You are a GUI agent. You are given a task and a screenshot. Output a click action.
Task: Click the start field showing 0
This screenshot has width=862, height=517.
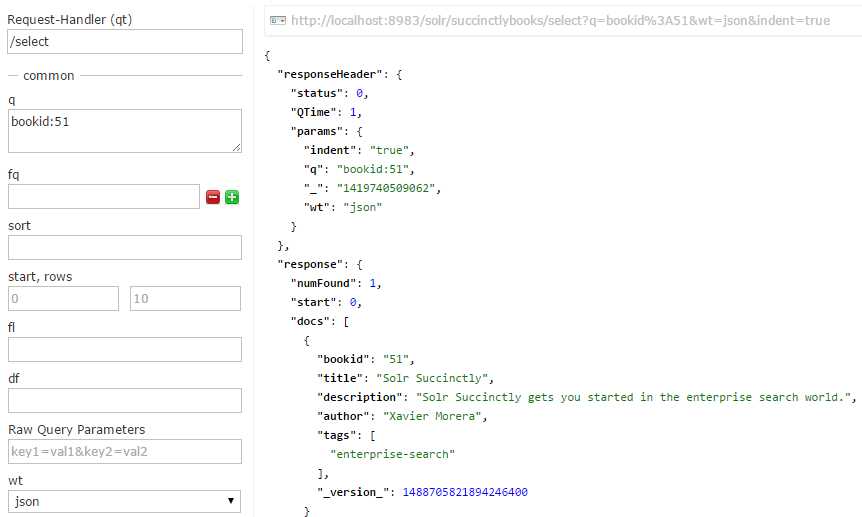point(63,299)
